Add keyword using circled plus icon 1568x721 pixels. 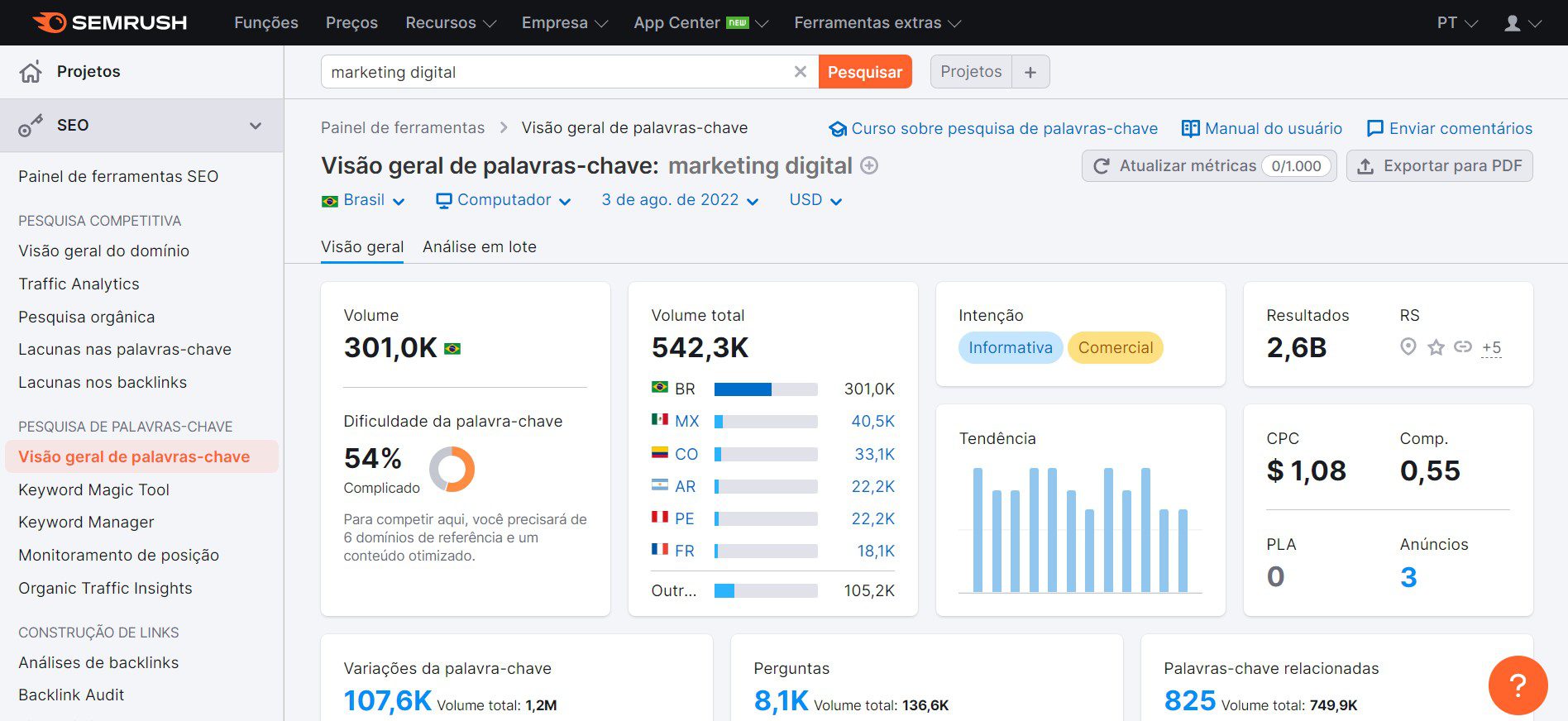869,165
